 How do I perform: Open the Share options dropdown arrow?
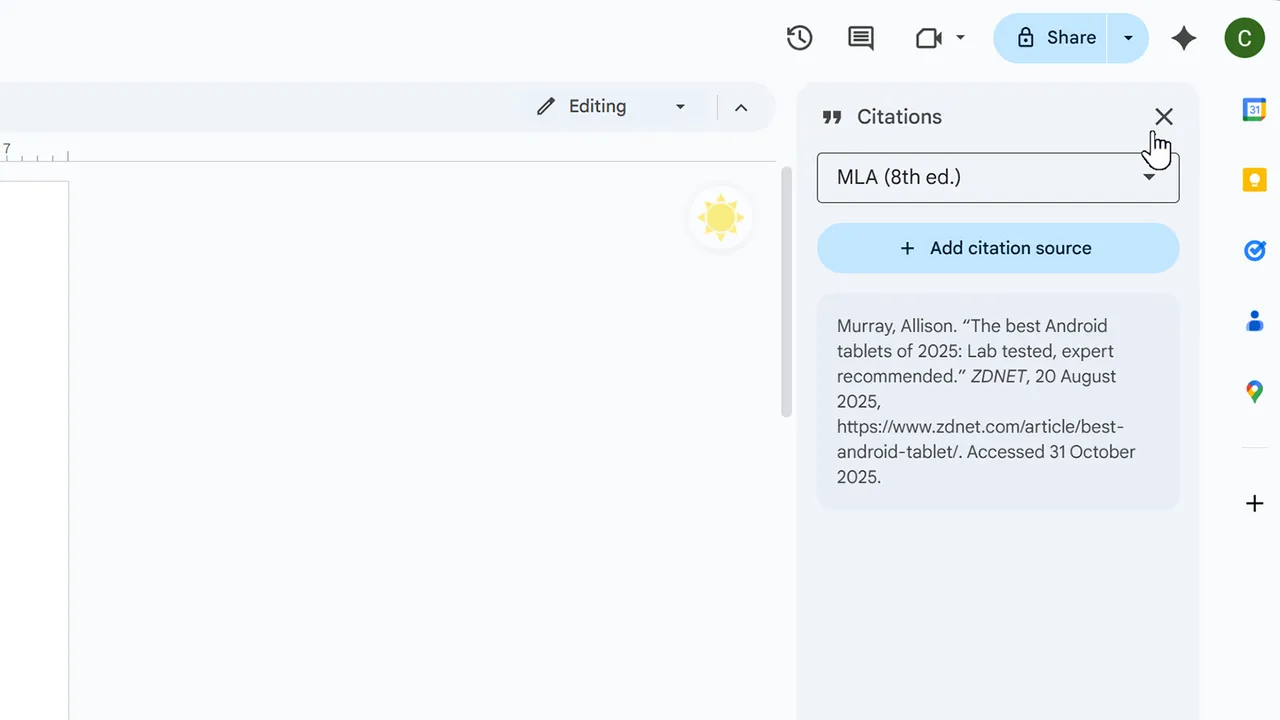[1128, 37]
